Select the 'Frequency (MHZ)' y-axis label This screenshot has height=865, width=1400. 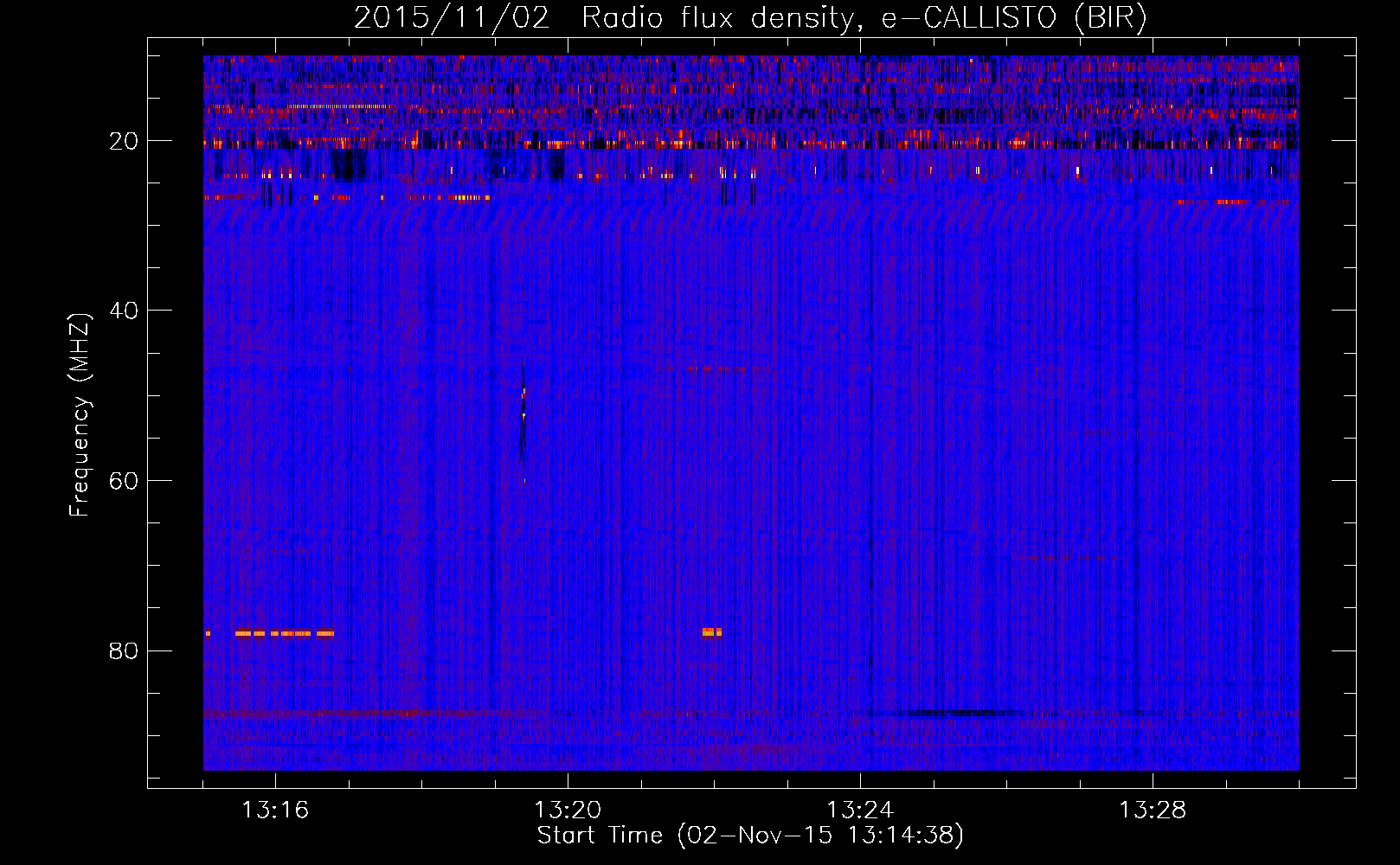80,415
